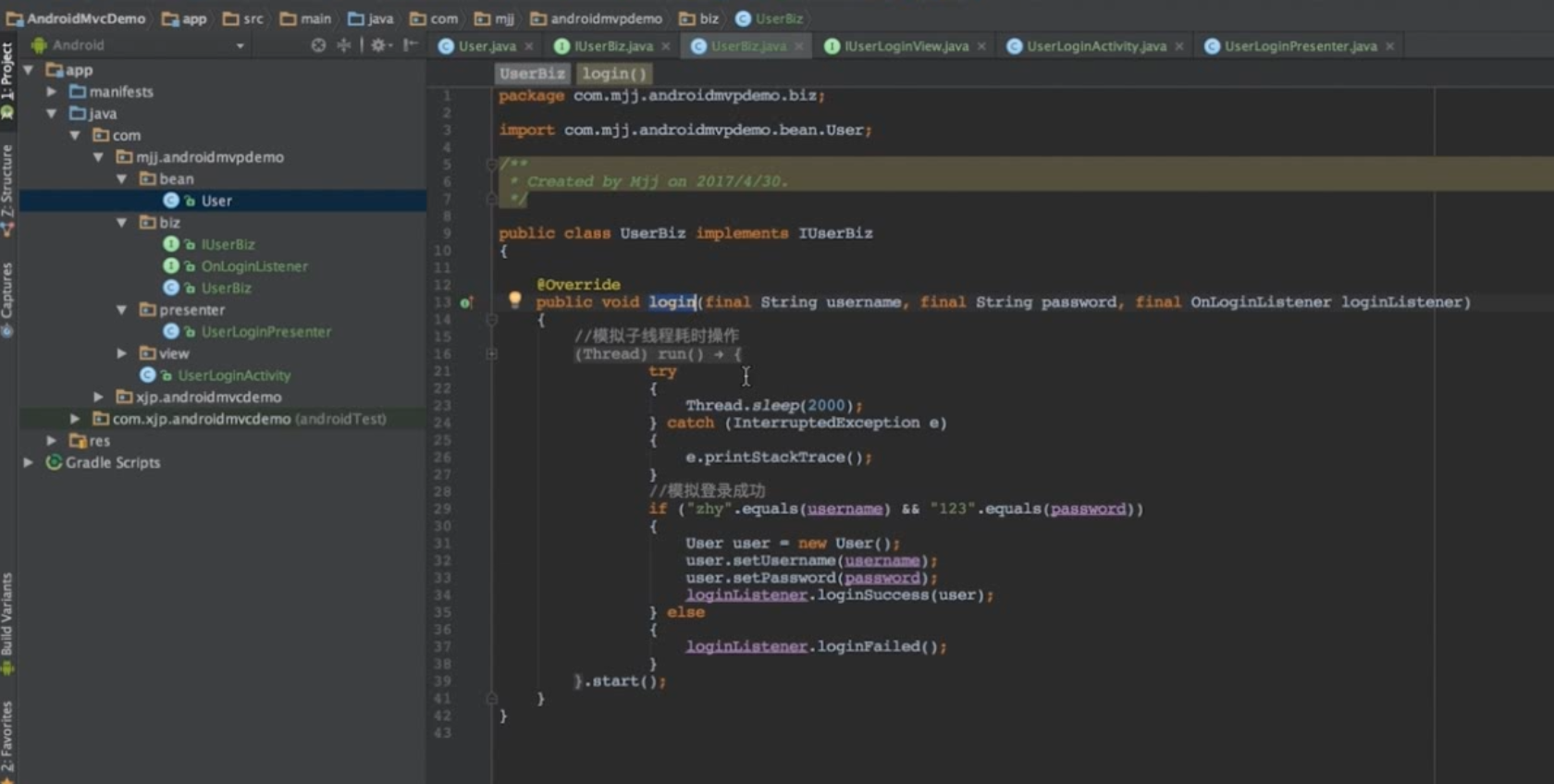This screenshot has width=1554, height=784.
Task: Collapse the presenter package
Action: coord(121,310)
